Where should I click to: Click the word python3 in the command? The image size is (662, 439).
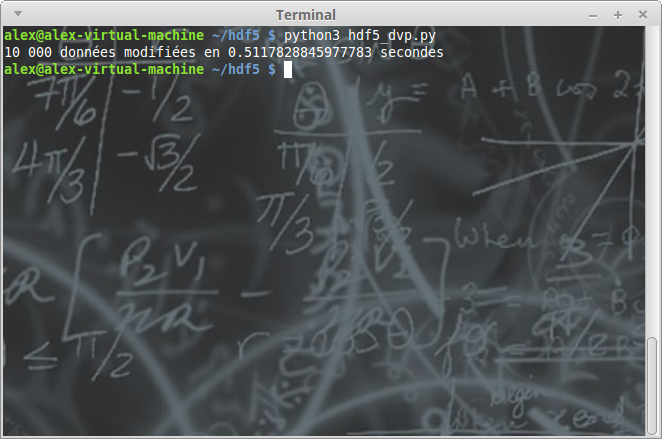(x=312, y=34)
